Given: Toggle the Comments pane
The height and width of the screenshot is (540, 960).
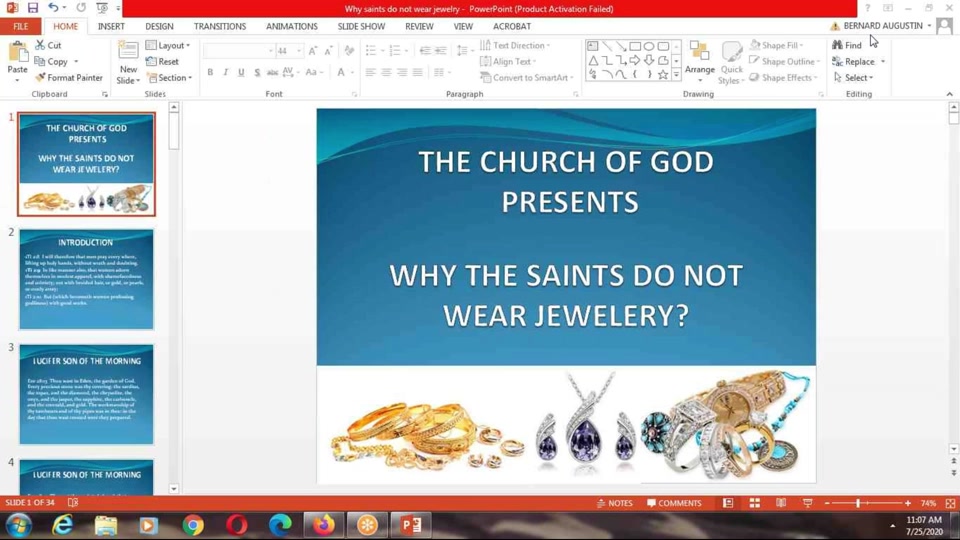Looking at the screenshot, I should point(674,503).
